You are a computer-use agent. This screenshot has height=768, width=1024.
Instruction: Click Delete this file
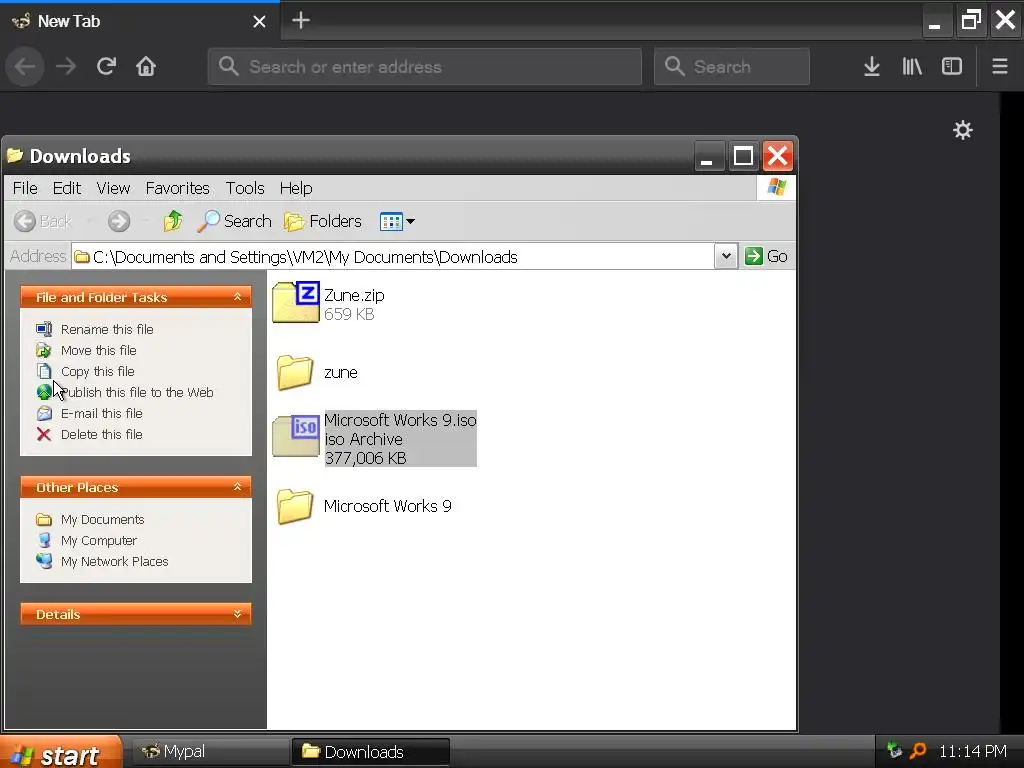(x=101, y=434)
